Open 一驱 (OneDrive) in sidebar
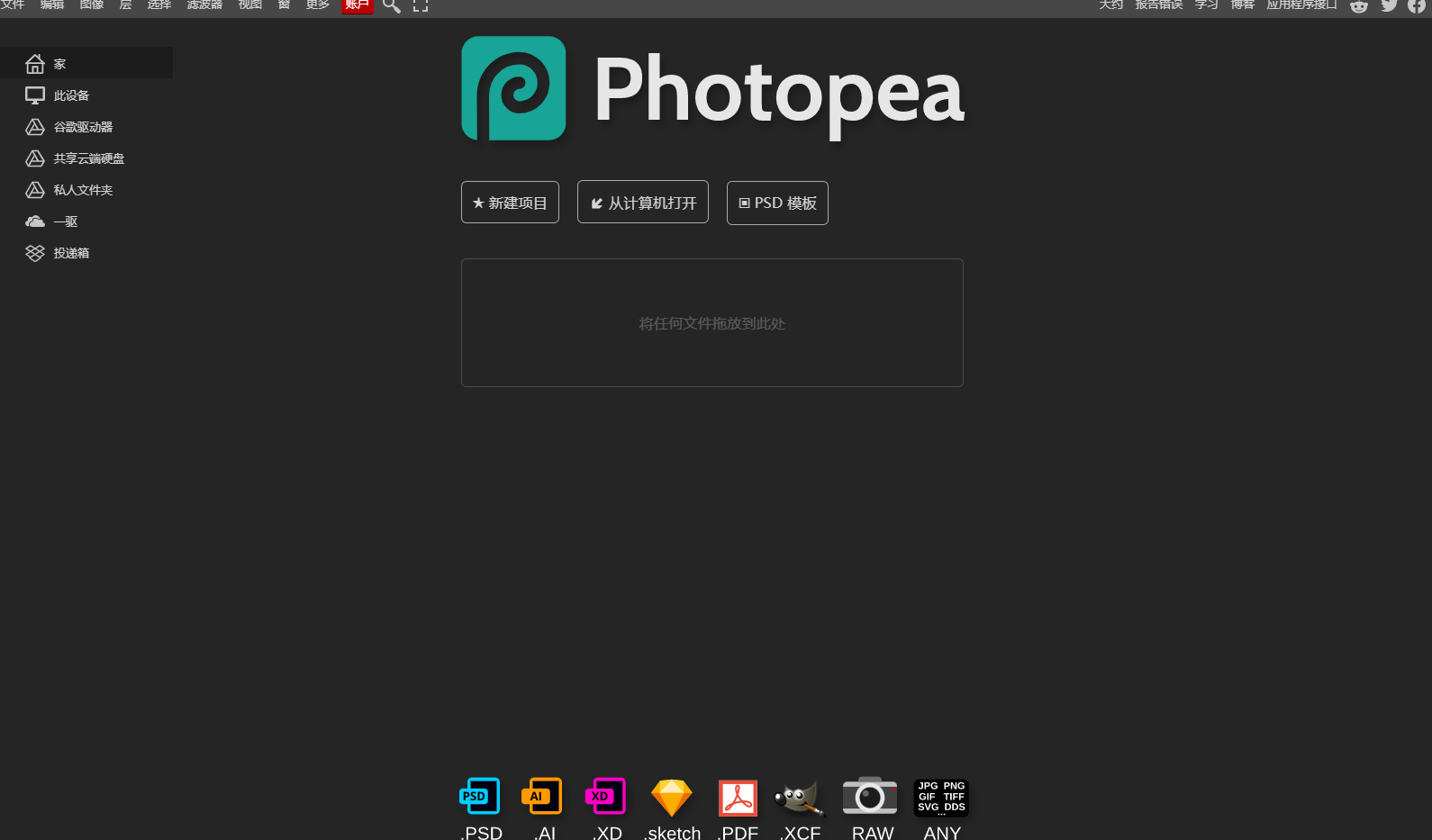Screen dimensions: 1432x840 click(86, 221)
